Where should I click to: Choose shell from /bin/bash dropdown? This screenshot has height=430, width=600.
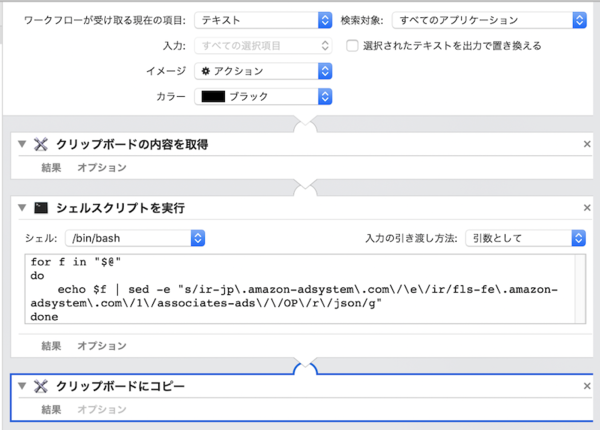click(134, 238)
